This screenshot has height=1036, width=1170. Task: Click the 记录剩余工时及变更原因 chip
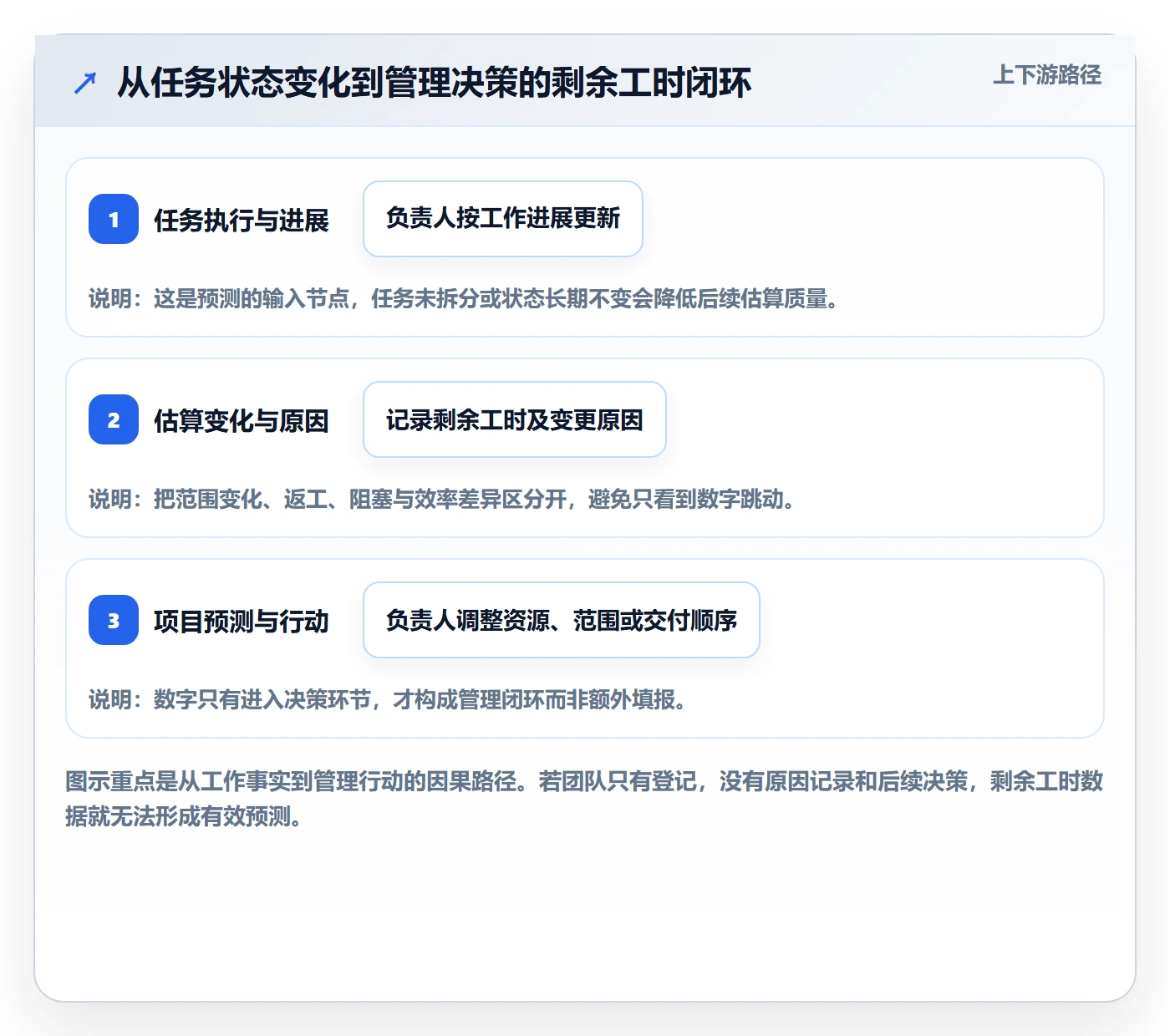(515, 419)
